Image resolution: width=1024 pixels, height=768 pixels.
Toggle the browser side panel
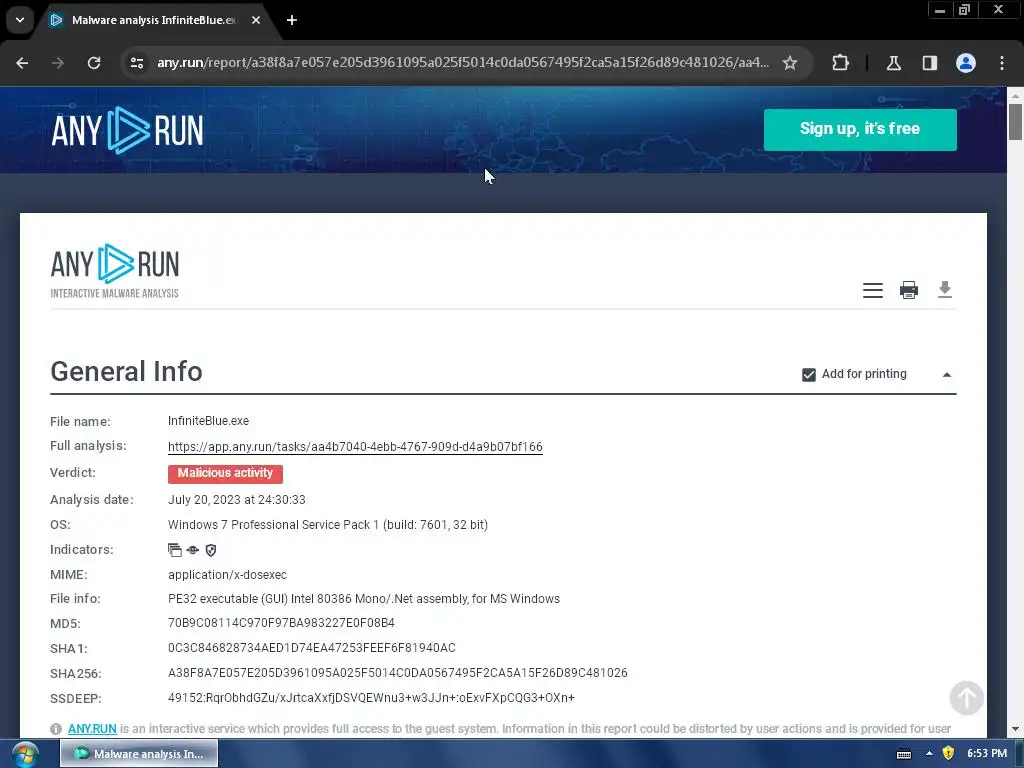930,63
